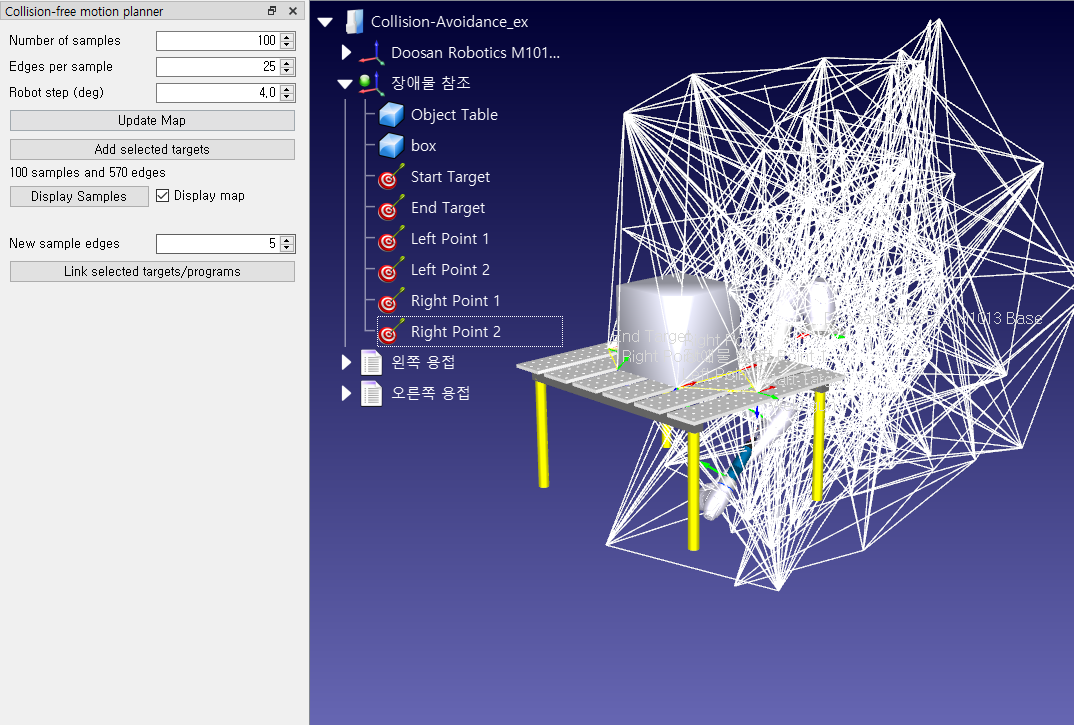Close the Collision-free motion planner panel
Screen dimensions: 1074x725
pyautogui.click(x=292, y=11)
